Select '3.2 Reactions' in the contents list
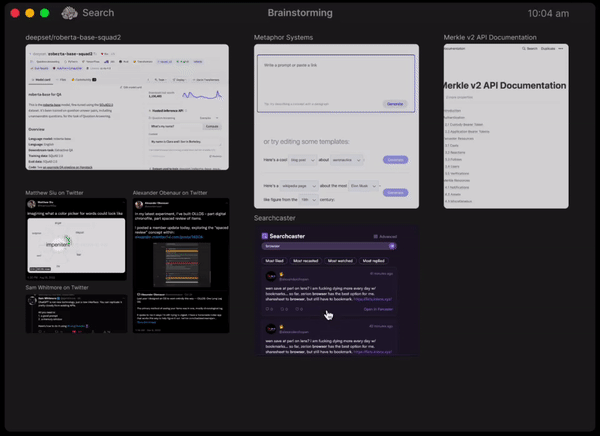 click(455, 152)
